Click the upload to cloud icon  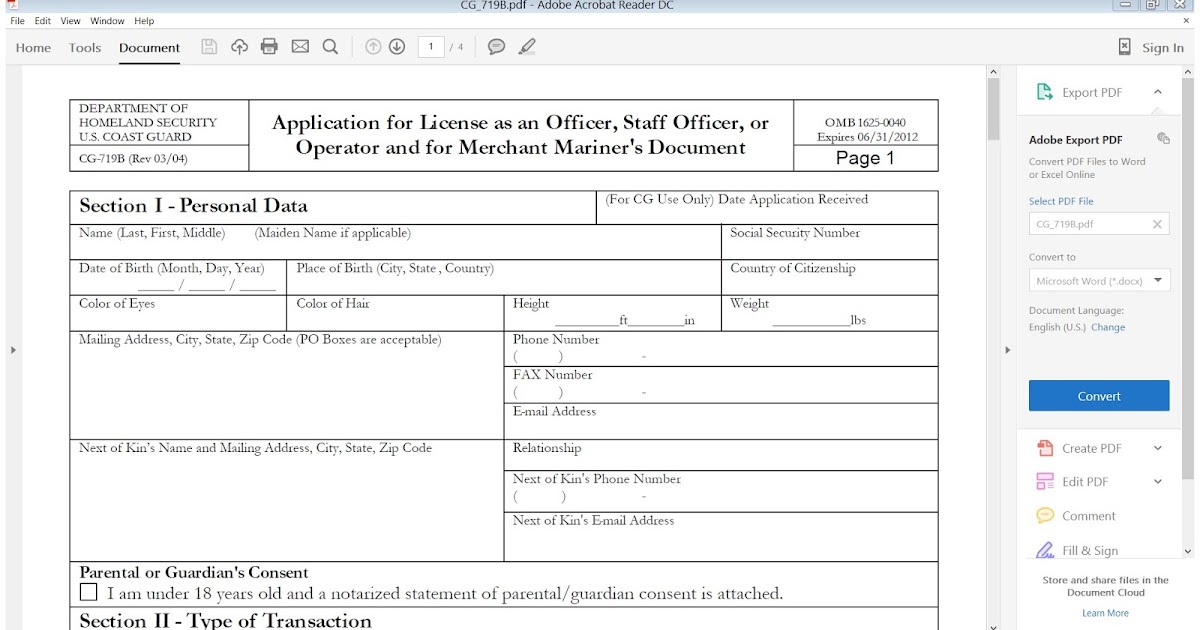coord(239,47)
